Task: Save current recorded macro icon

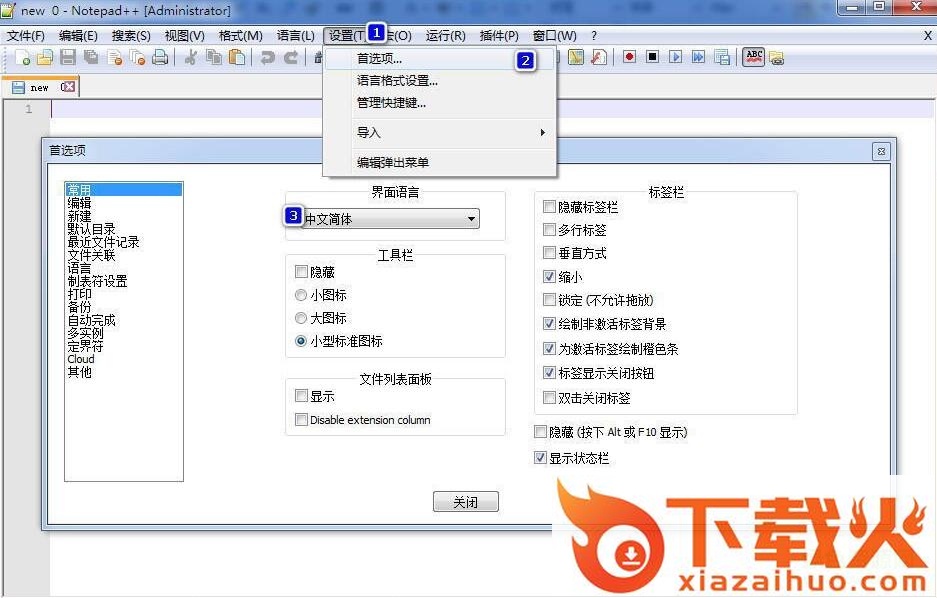Action: [722, 57]
